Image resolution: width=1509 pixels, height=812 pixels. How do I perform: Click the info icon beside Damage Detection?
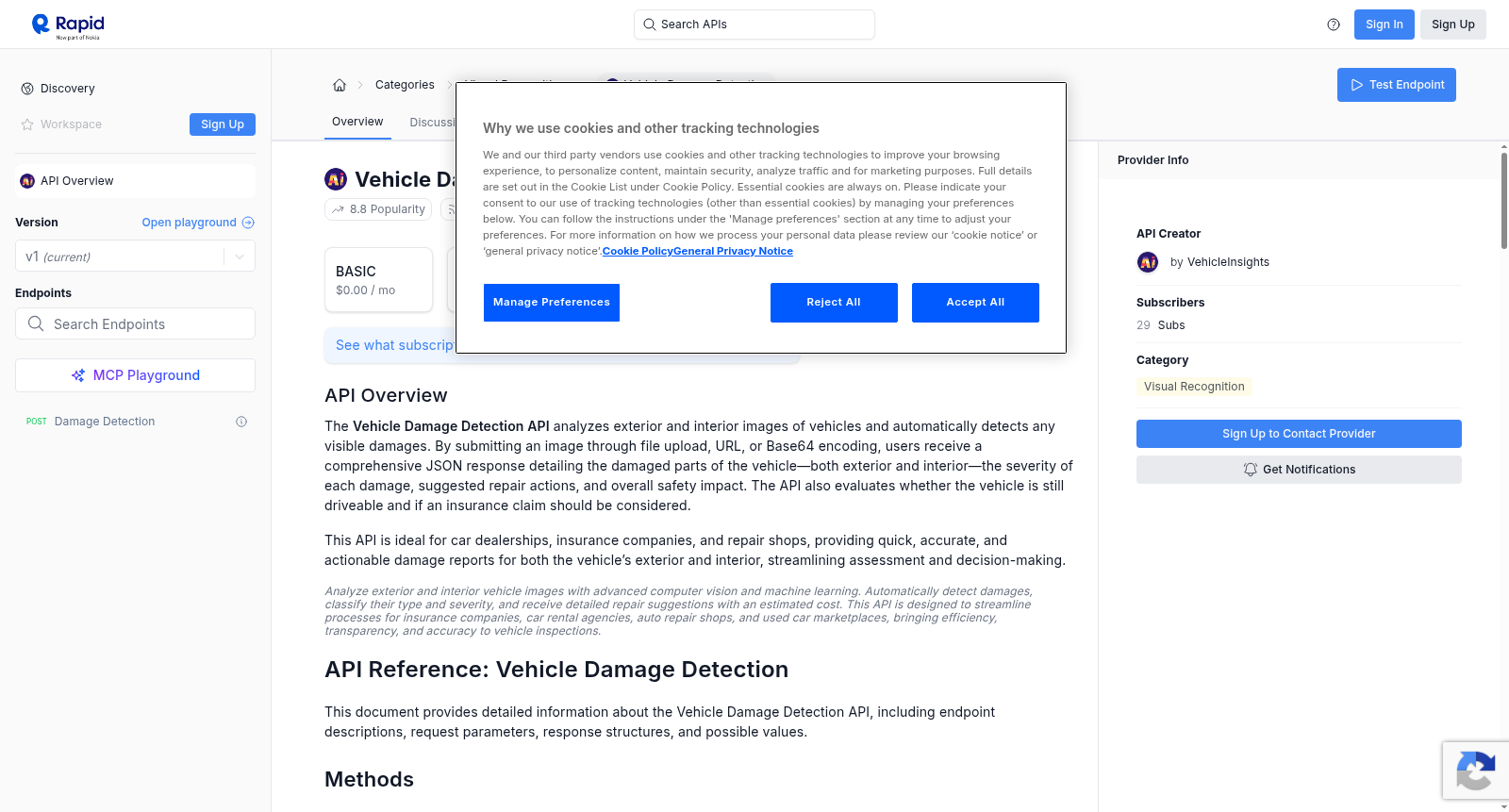click(x=241, y=422)
